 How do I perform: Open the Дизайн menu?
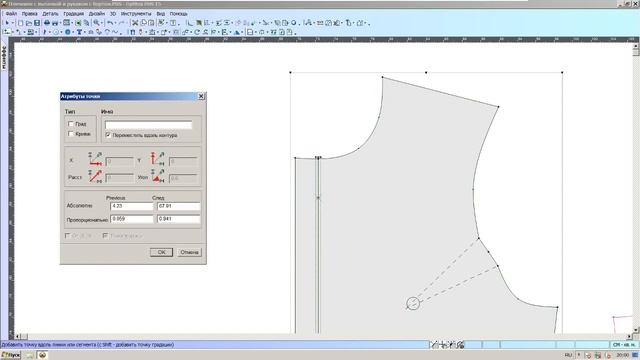click(x=96, y=13)
